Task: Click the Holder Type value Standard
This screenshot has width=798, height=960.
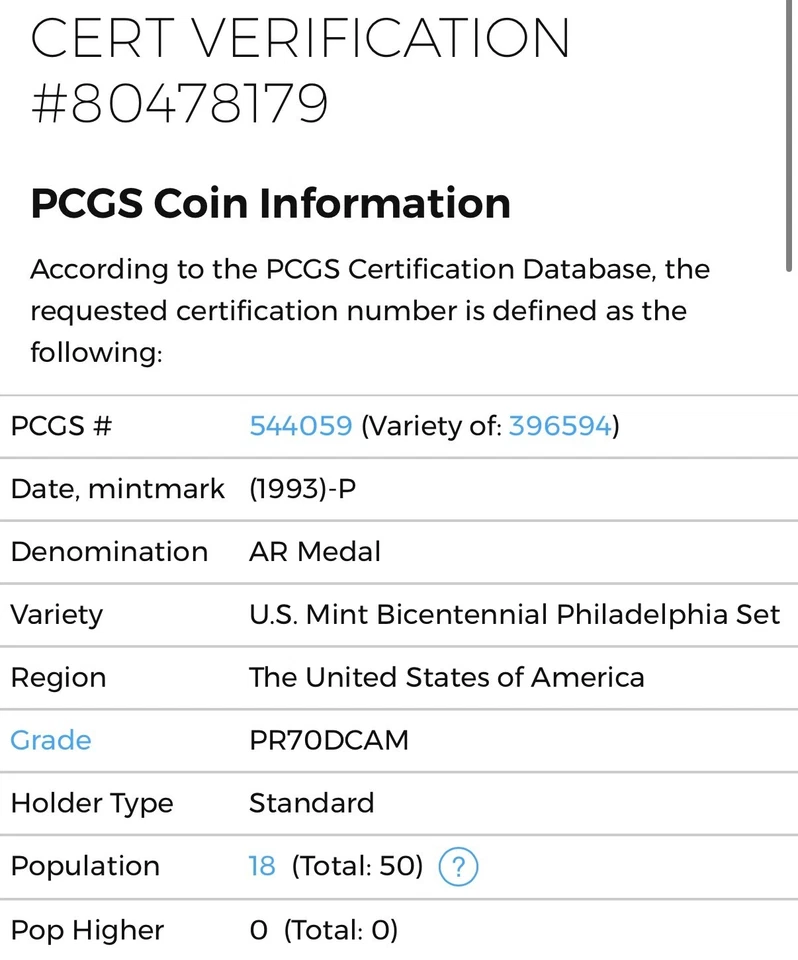Action: 312,803
